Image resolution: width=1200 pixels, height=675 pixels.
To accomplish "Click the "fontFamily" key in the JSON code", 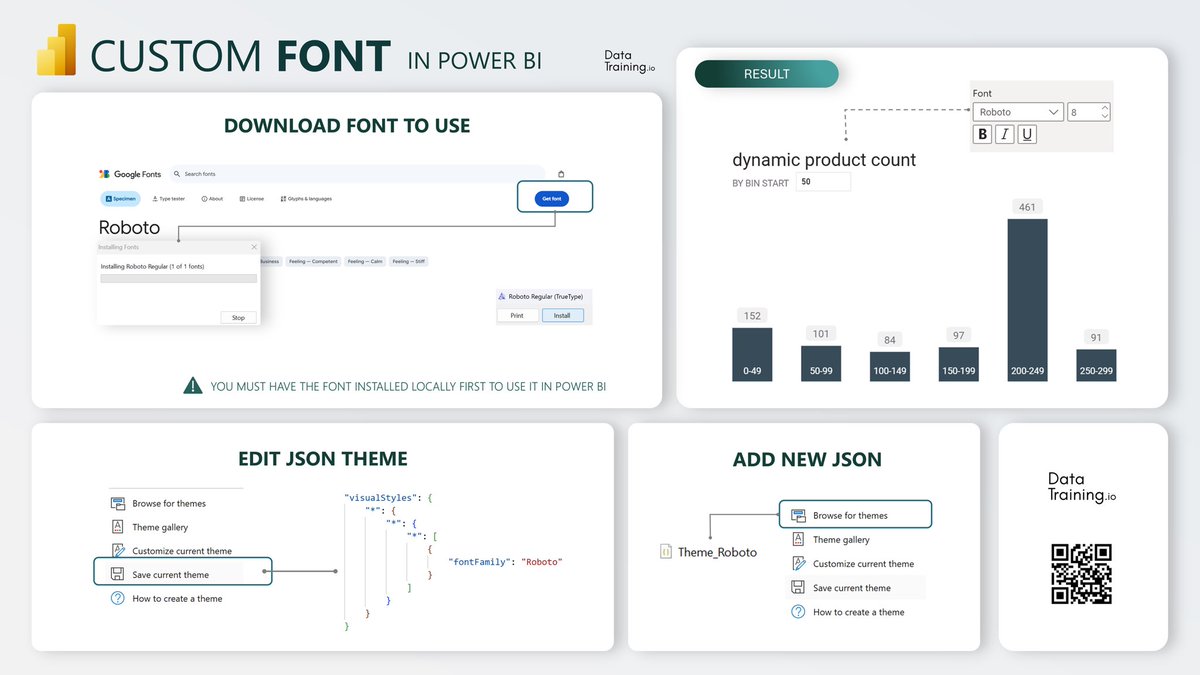I will click(481, 562).
